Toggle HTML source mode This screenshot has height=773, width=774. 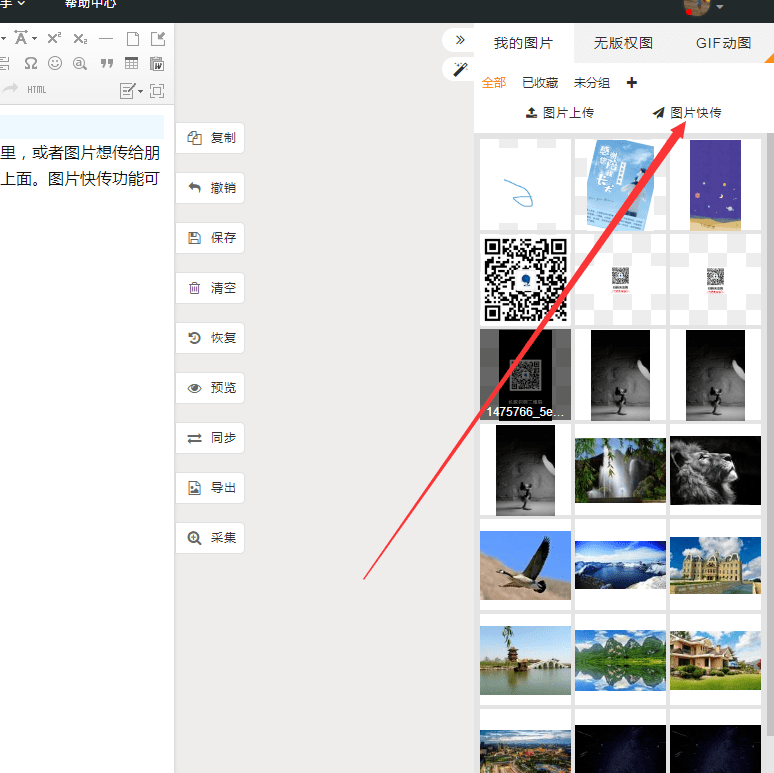coord(37,90)
